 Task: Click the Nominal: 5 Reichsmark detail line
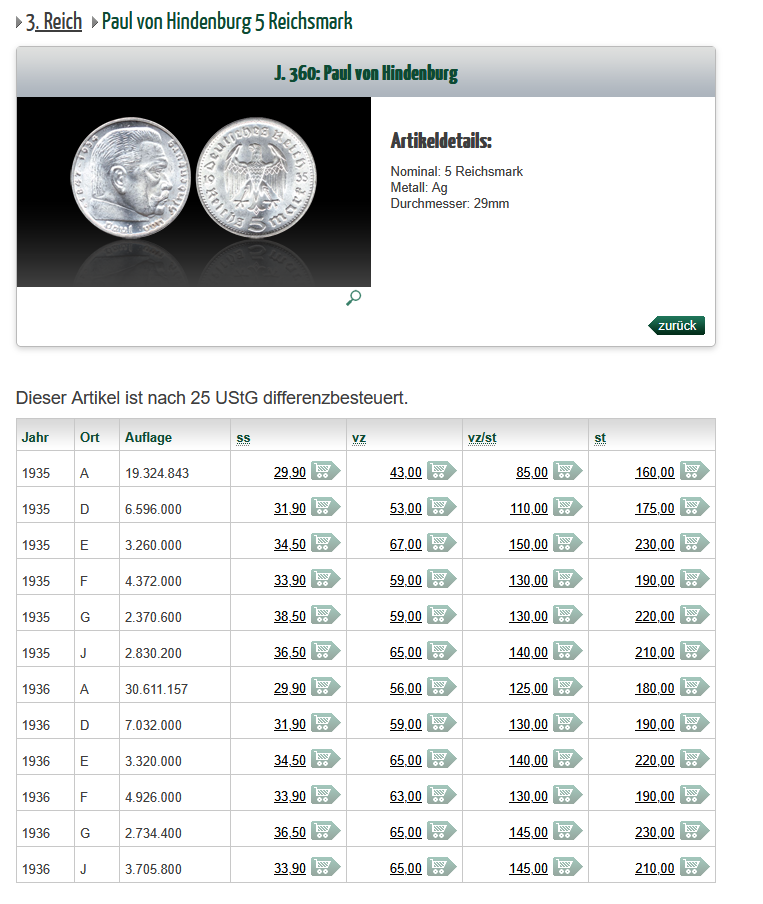click(x=456, y=171)
